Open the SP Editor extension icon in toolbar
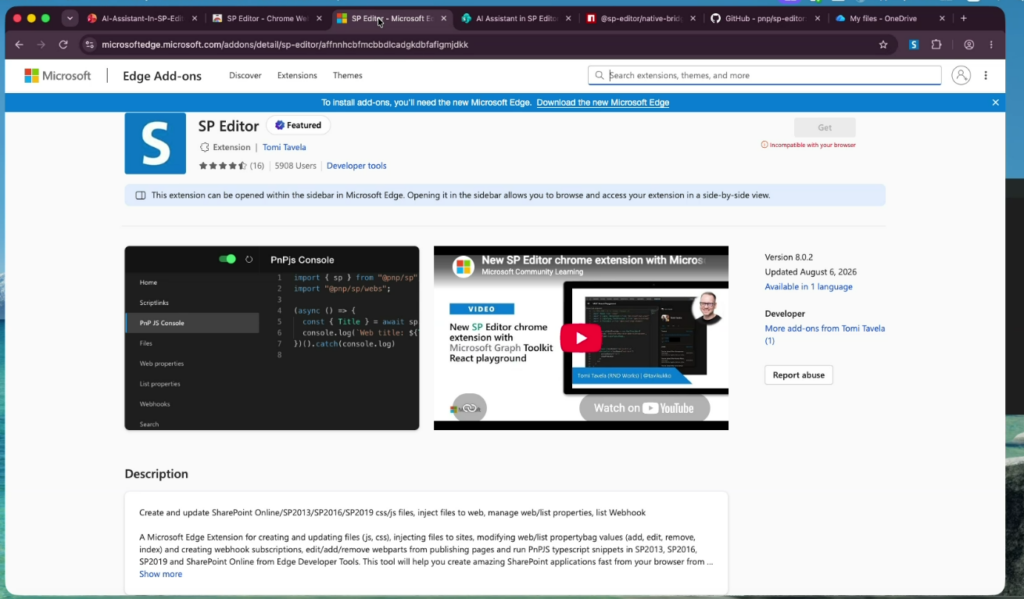The image size is (1024, 599). 914,44
